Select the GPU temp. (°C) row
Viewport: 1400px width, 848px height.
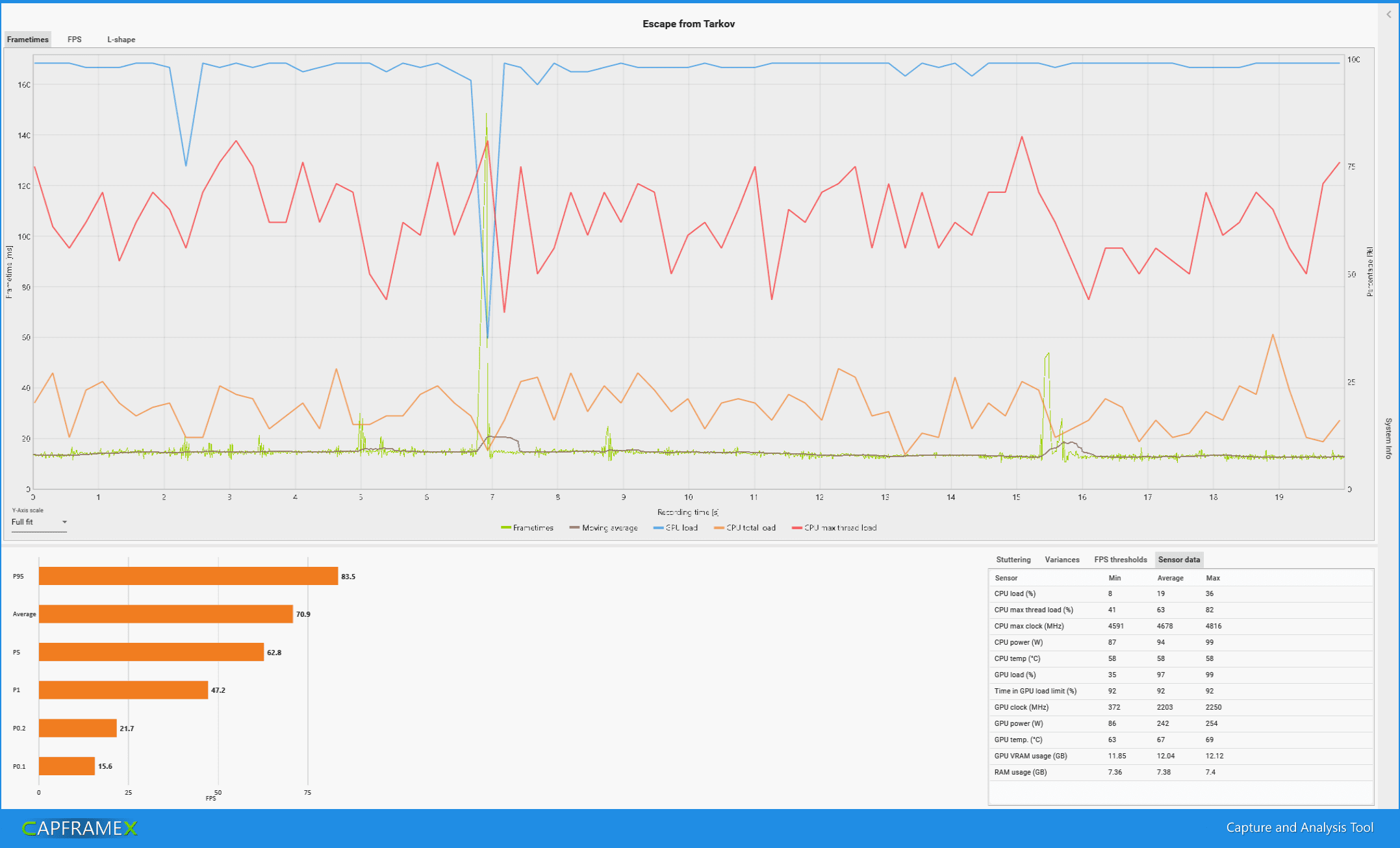coord(1181,740)
